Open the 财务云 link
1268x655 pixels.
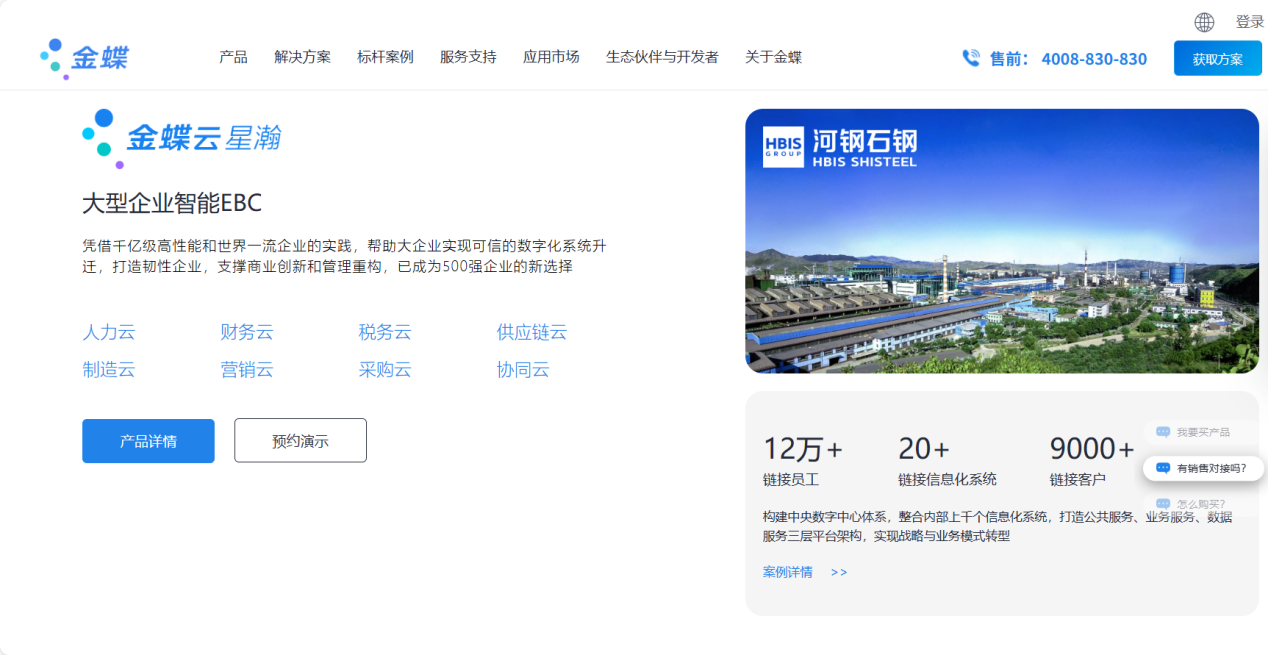[x=247, y=332]
